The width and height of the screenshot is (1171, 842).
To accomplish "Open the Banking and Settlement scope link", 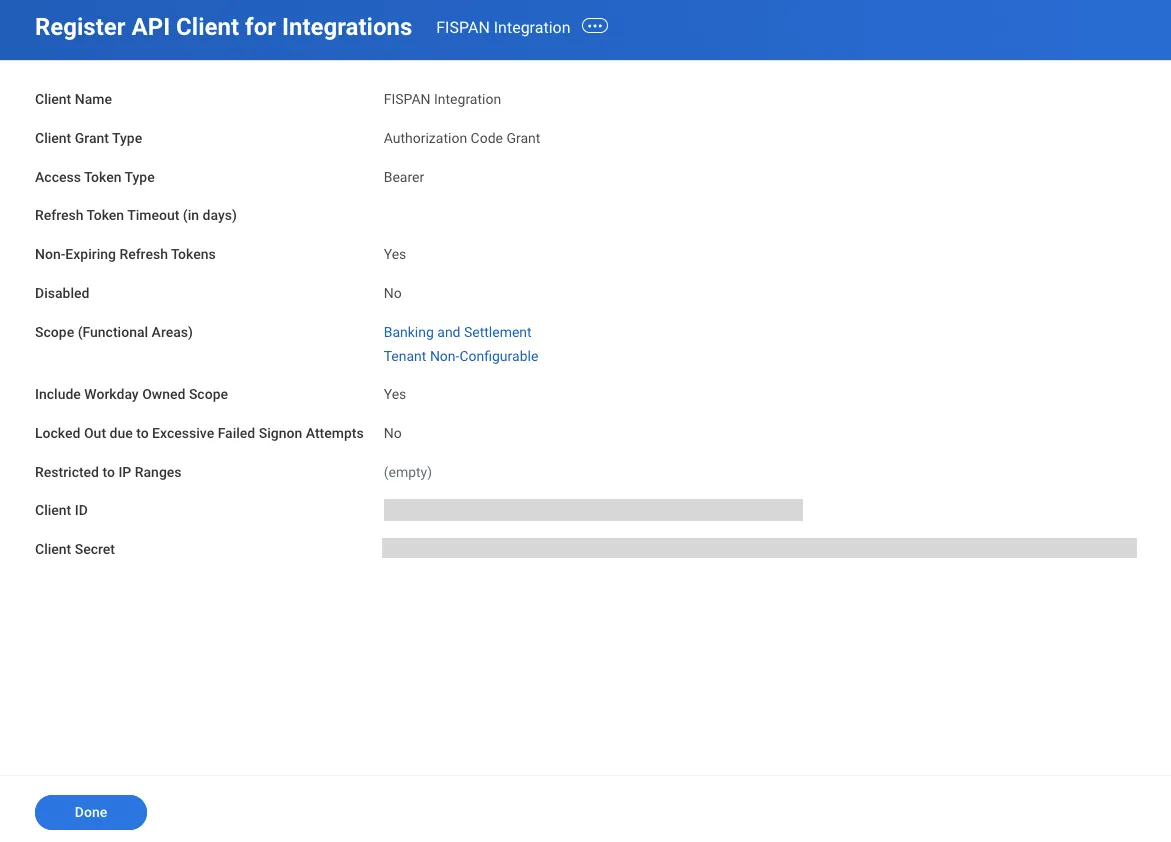I will click(457, 332).
